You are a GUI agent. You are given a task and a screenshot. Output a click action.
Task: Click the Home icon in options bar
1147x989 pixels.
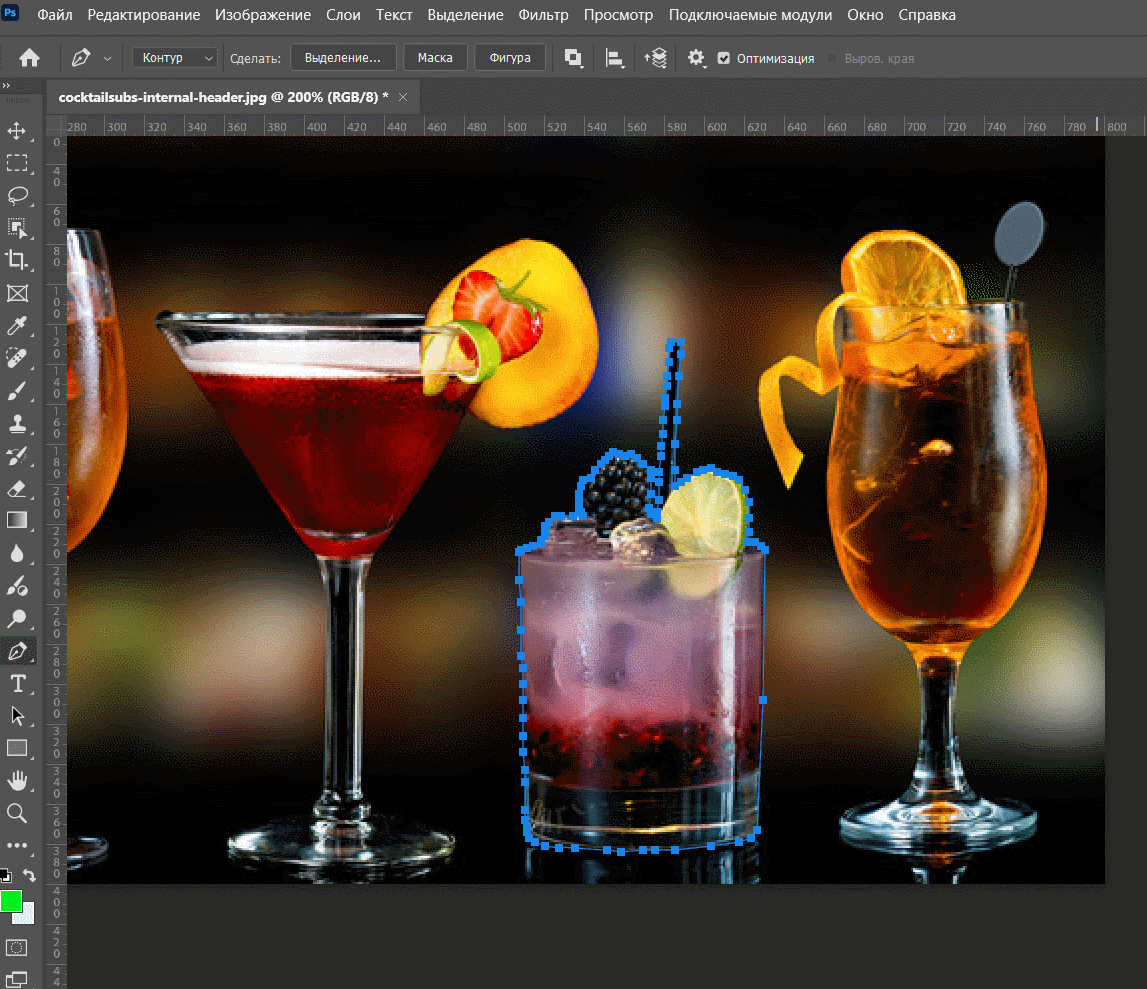point(30,58)
